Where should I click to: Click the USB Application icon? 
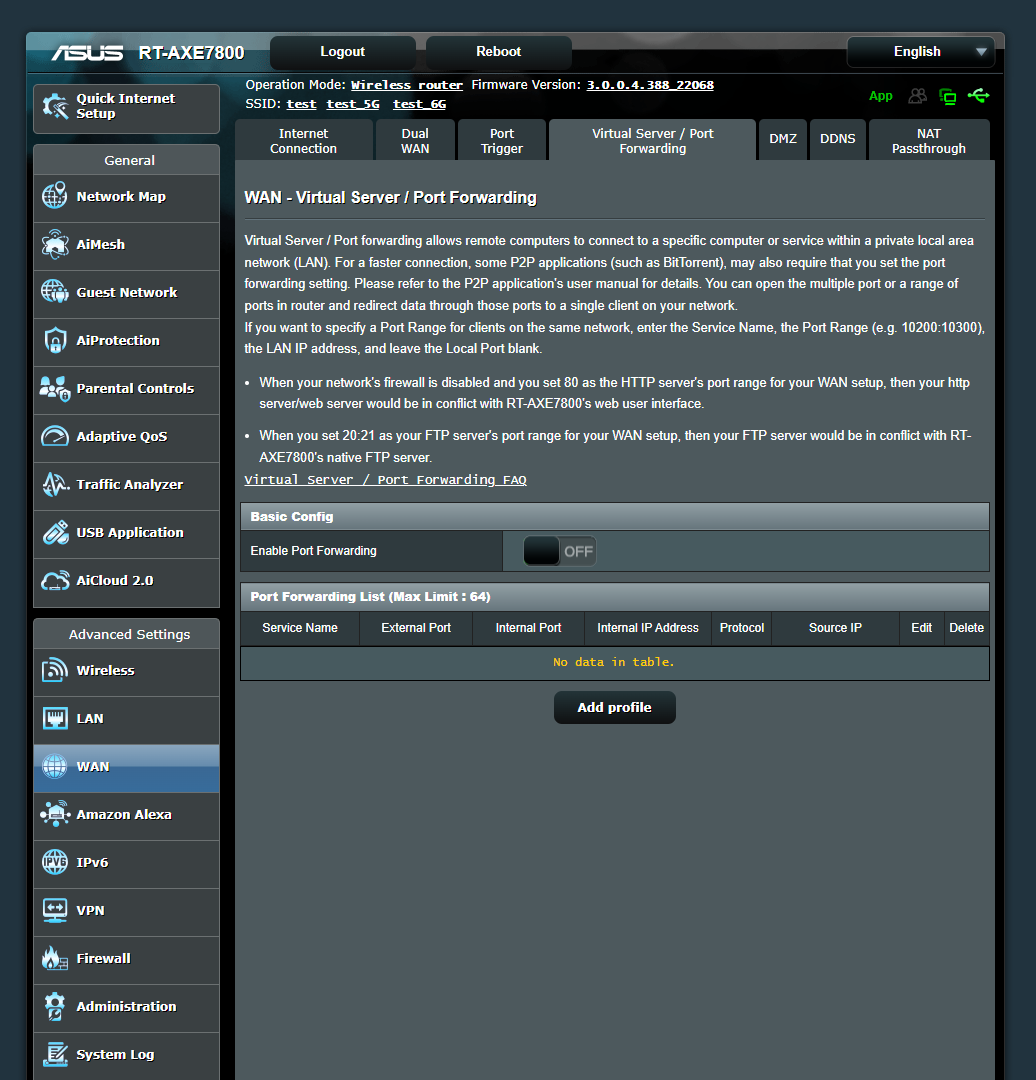pos(55,532)
